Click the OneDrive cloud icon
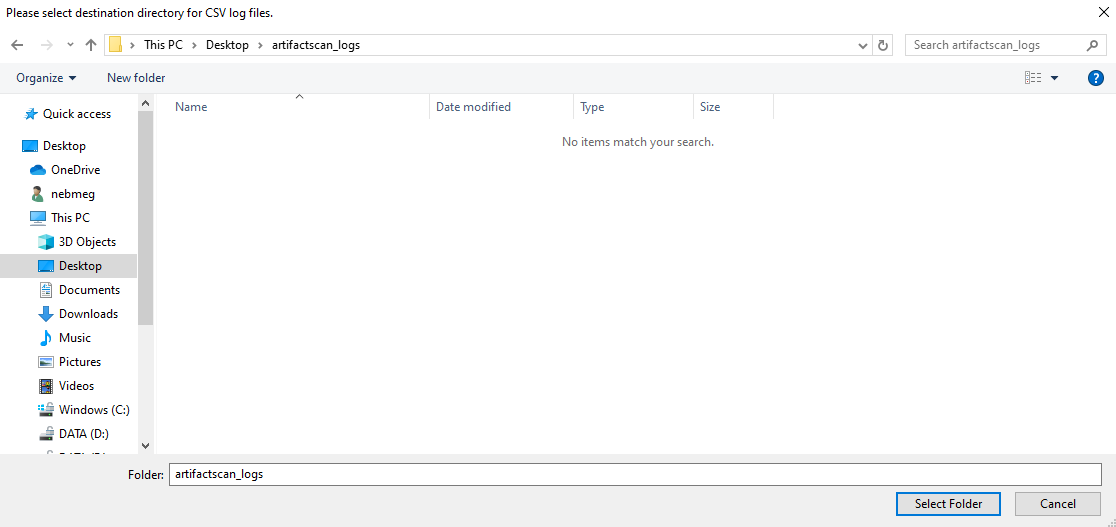This screenshot has height=527, width=1116. (x=38, y=170)
